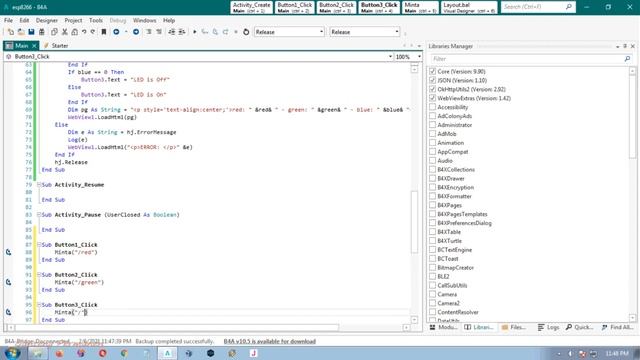Run the project with the play icon
This screenshot has height=360, width=640.
tap(195, 32)
